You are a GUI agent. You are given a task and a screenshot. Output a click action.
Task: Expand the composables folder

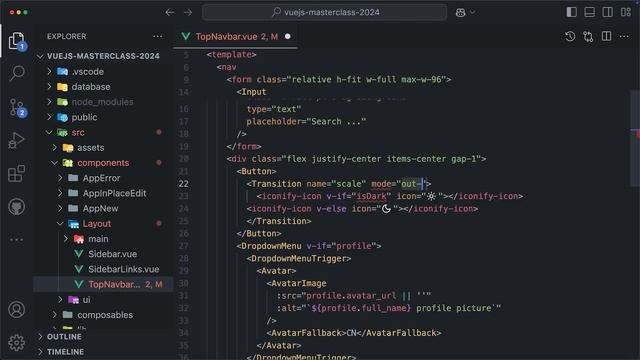pyautogui.click(x=104, y=315)
